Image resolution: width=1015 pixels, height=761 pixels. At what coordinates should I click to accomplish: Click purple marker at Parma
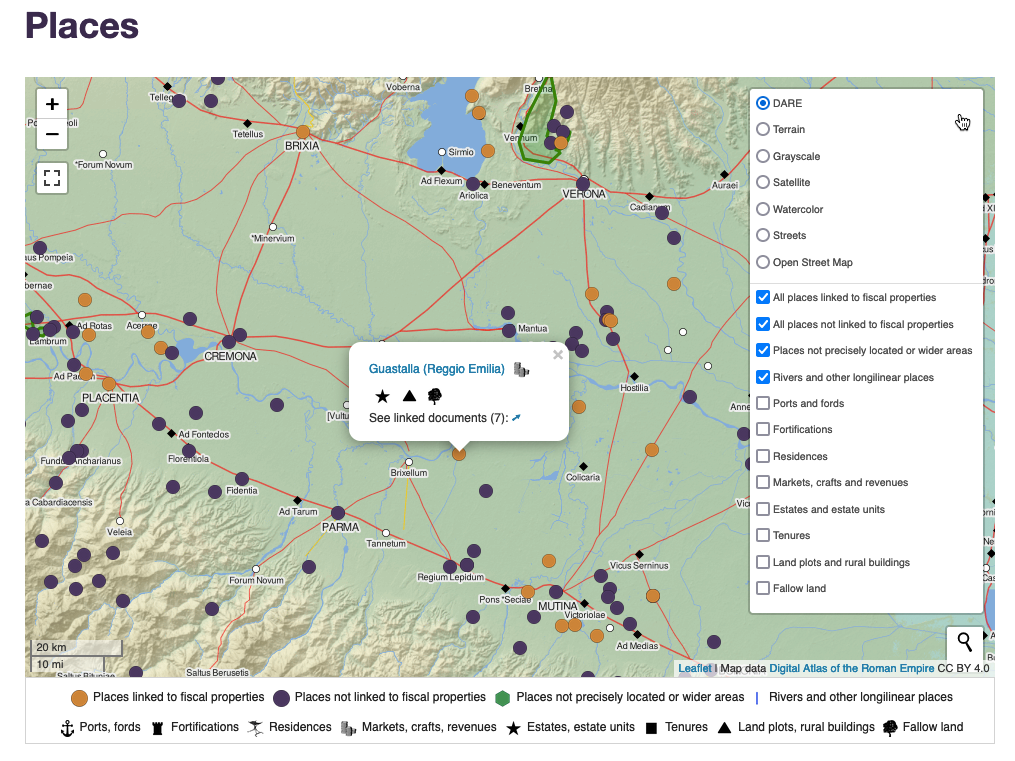[x=338, y=513]
